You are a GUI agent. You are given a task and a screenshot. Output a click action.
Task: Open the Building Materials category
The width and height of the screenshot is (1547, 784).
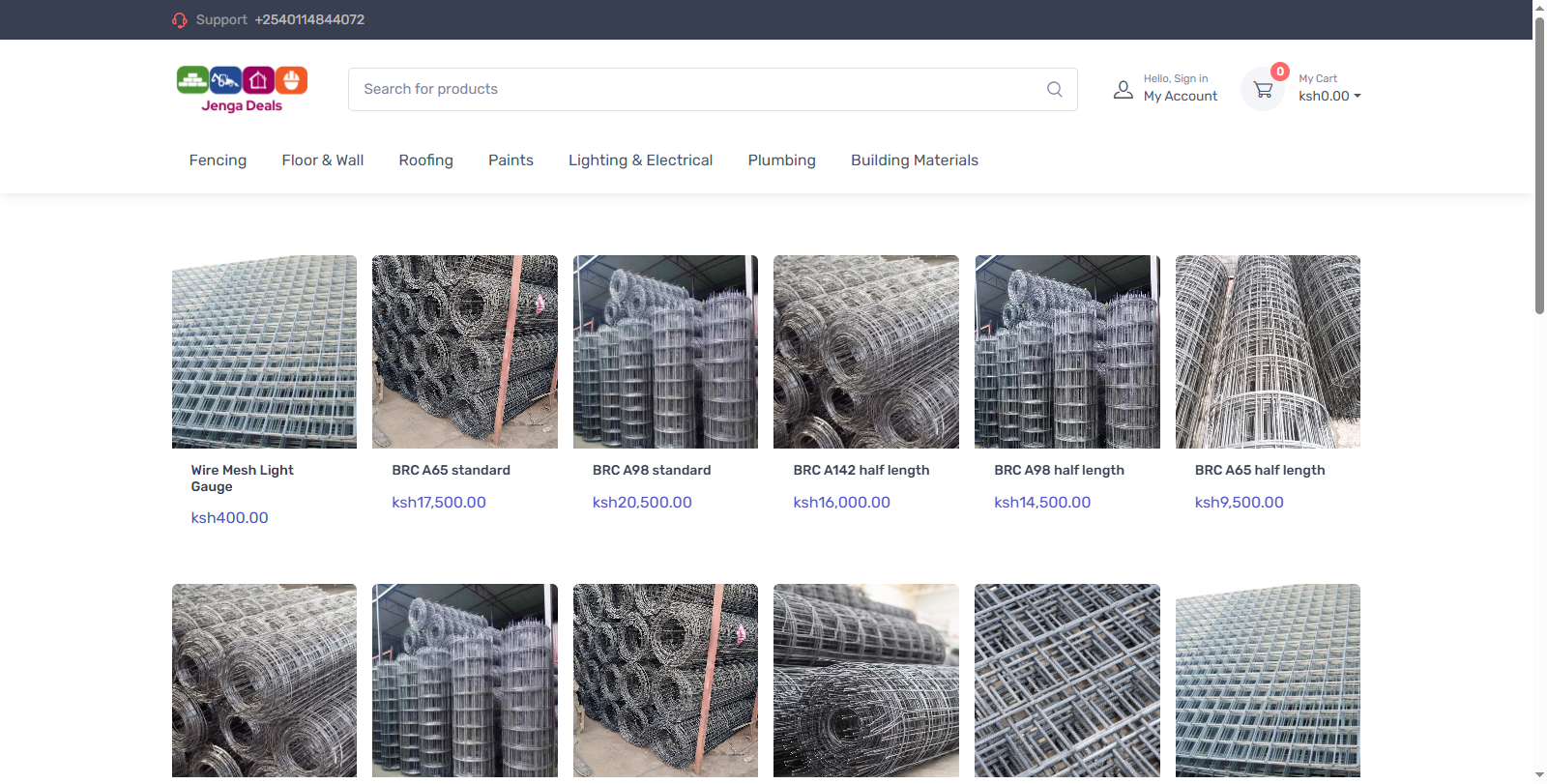click(x=914, y=160)
